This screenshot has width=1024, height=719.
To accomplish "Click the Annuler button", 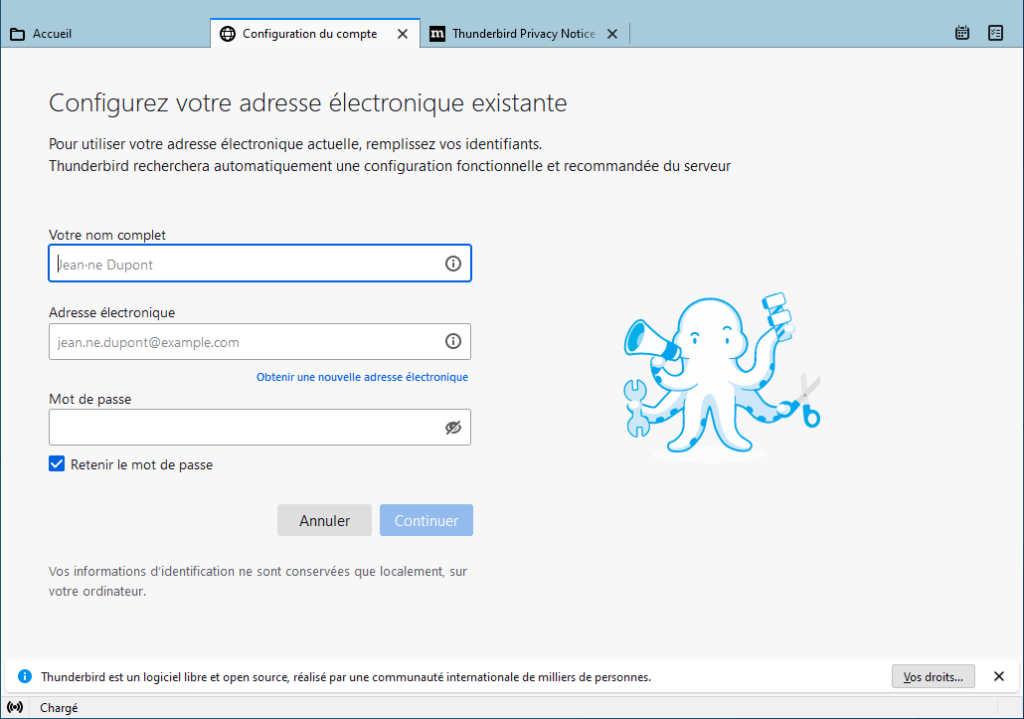I will pyautogui.click(x=325, y=520).
